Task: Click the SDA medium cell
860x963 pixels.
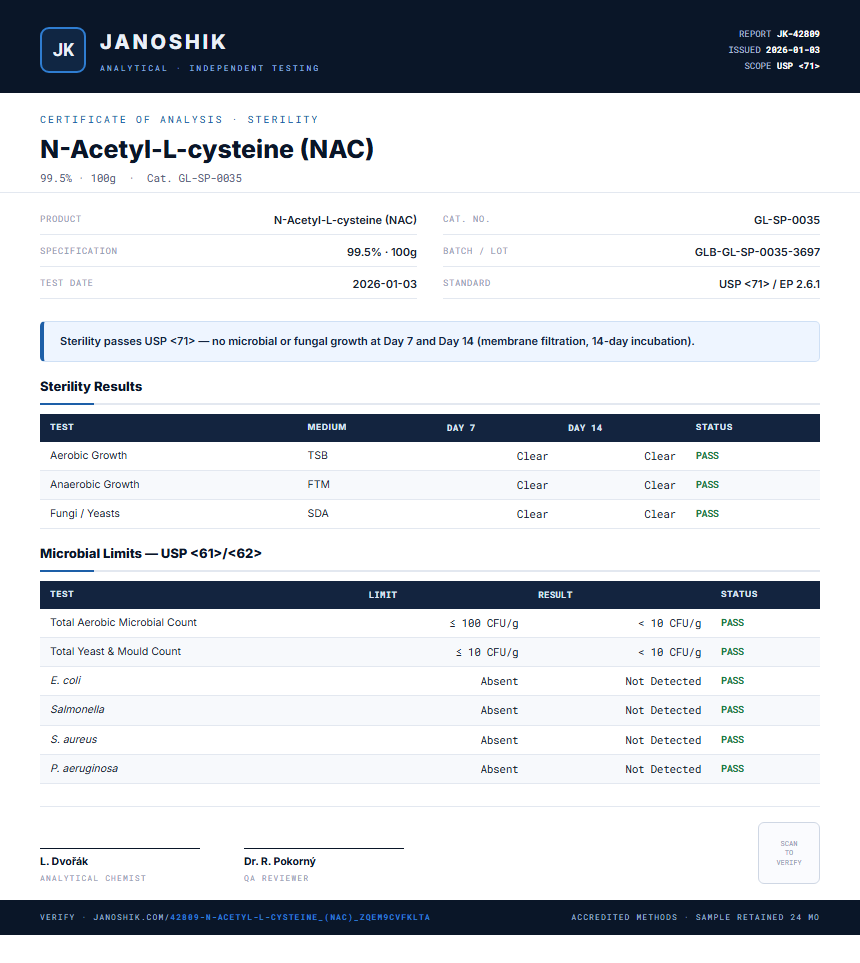Action: coord(318,513)
